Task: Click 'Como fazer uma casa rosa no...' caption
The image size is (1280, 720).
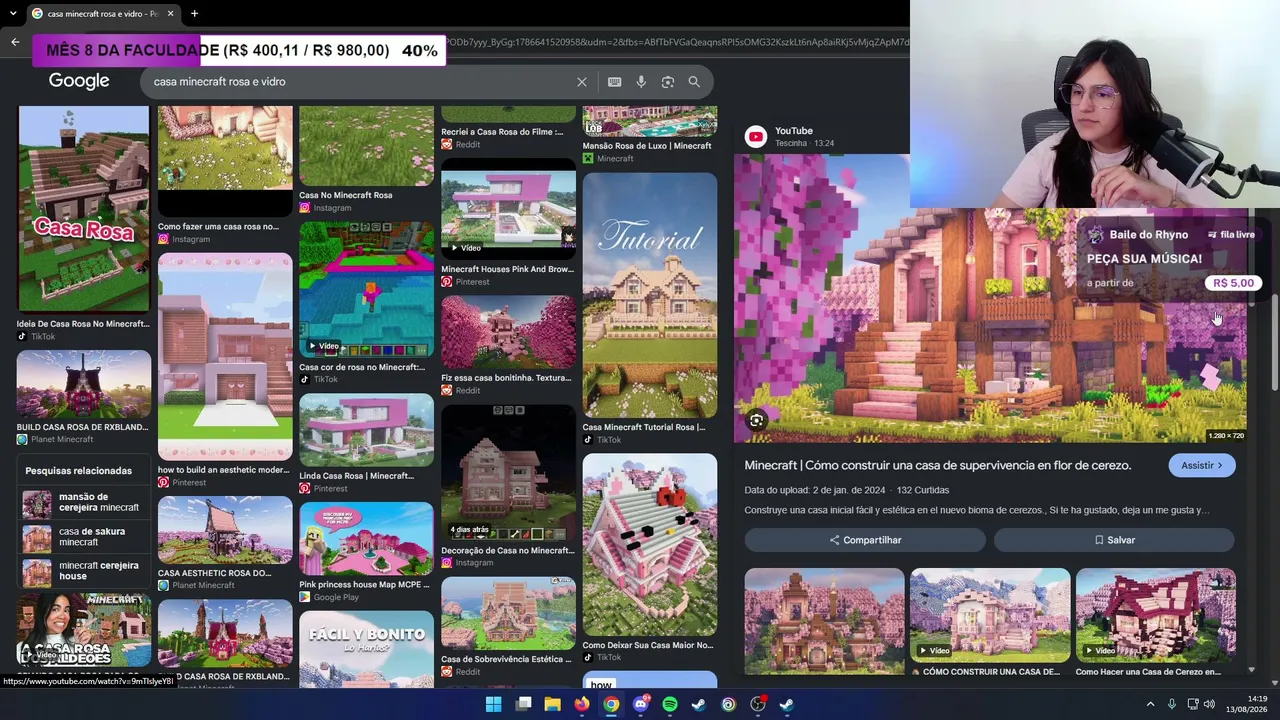Action: [218, 227]
